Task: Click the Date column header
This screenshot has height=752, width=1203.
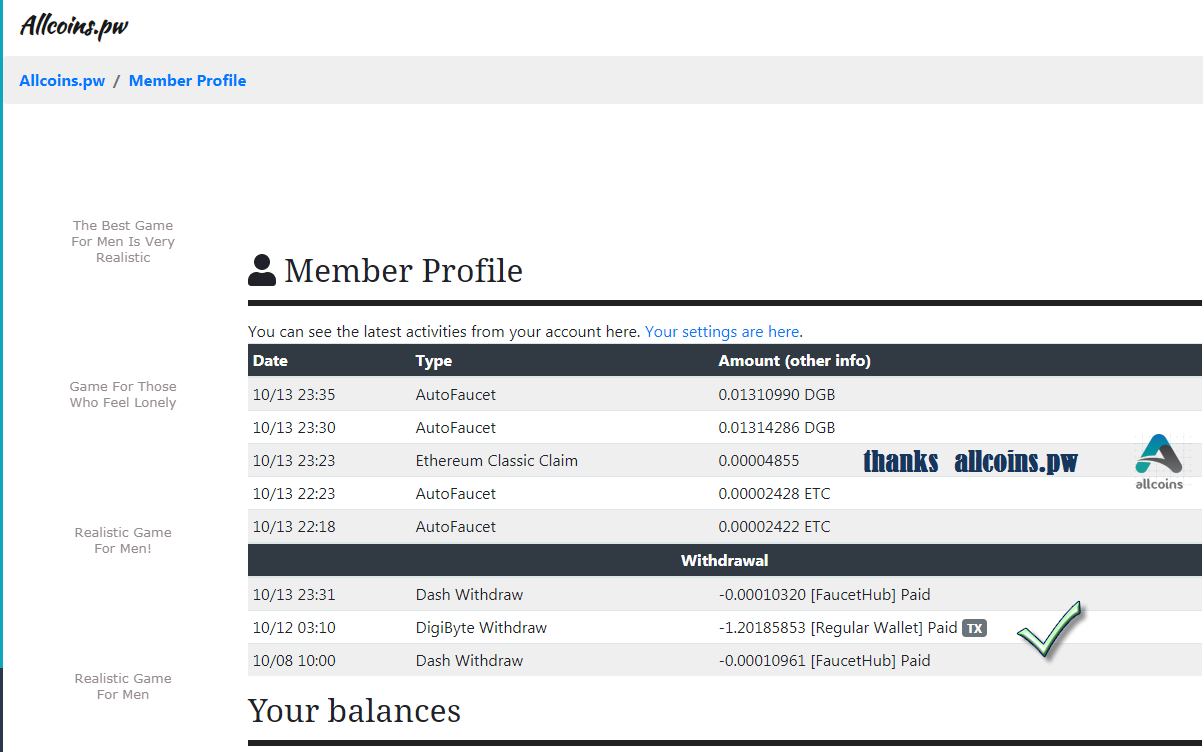Action: [270, 361]
